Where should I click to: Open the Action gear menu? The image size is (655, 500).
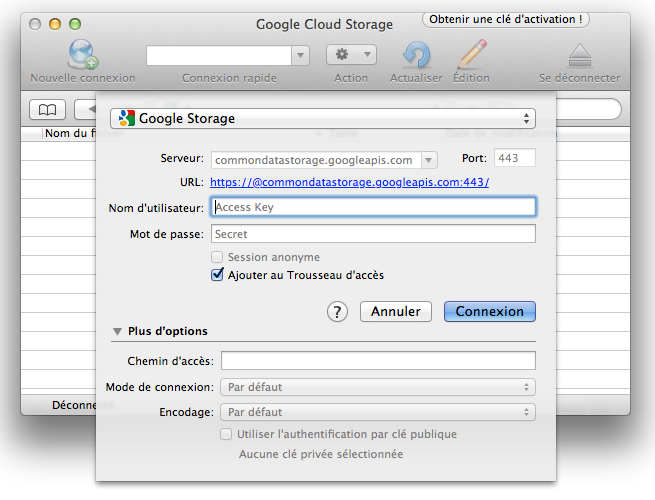[x=351, y=55]
